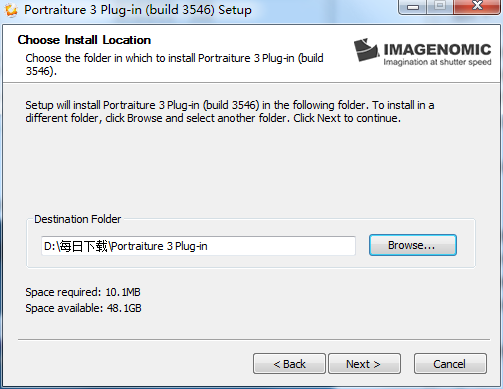Click the IMAGENOMIC wordmark text
Viewport: 503px width, 389px height.
[x=437, y=49]
